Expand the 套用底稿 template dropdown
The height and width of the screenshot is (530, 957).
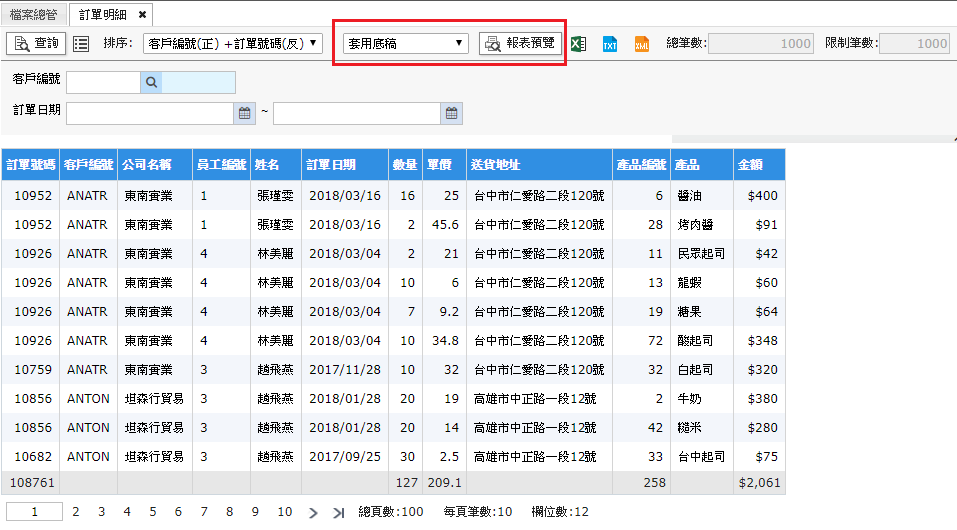pyautogui.click(x=405, y=43)
